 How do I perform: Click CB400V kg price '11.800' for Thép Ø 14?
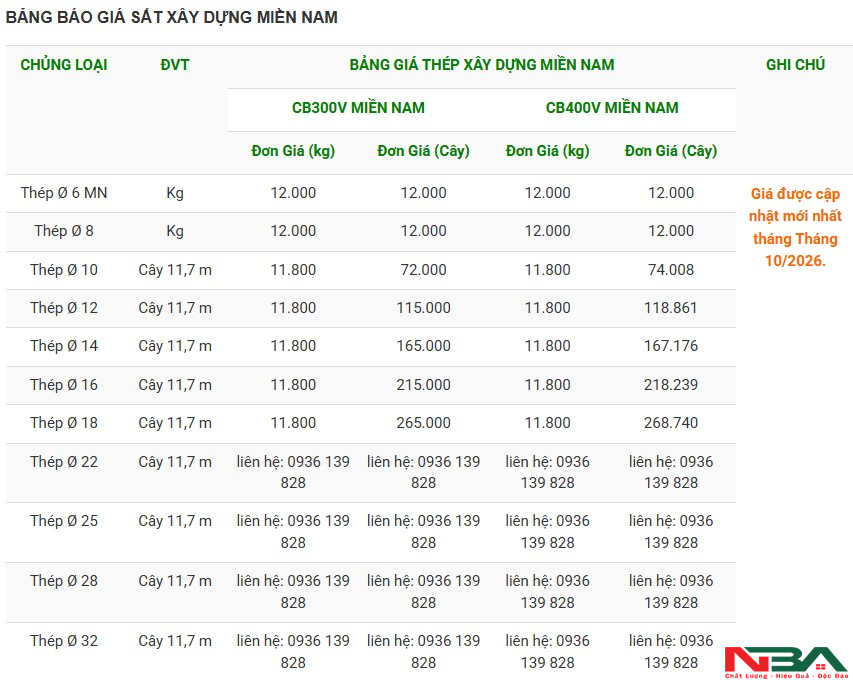[x=547, y=346]
